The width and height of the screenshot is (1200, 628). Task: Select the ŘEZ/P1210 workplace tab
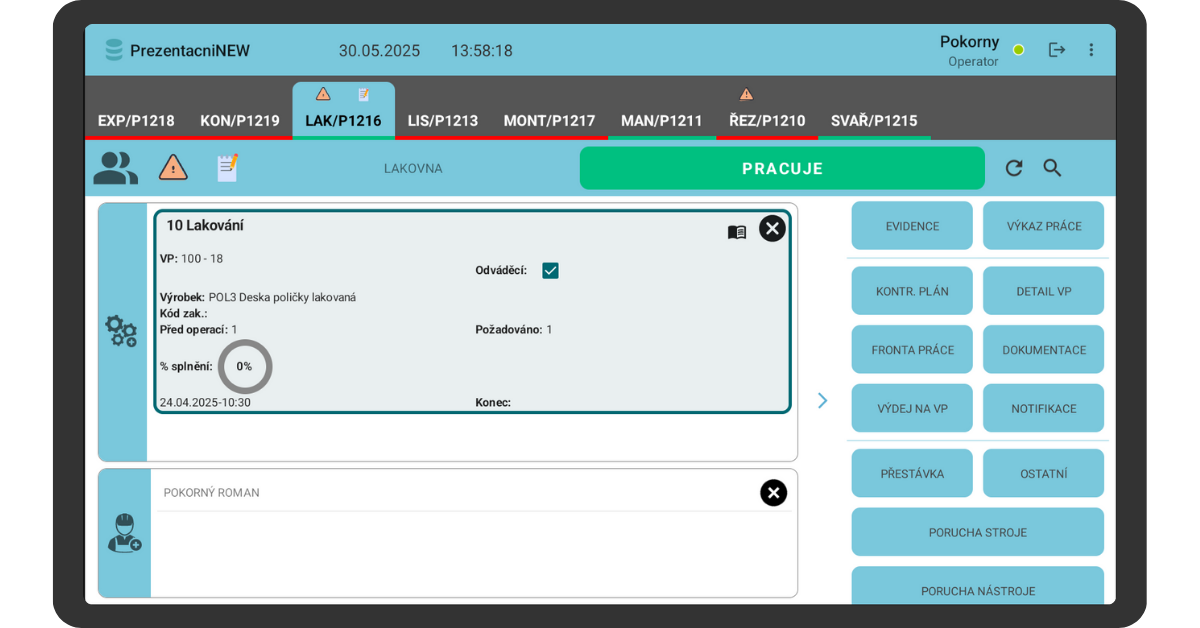(x=767, y=121)
